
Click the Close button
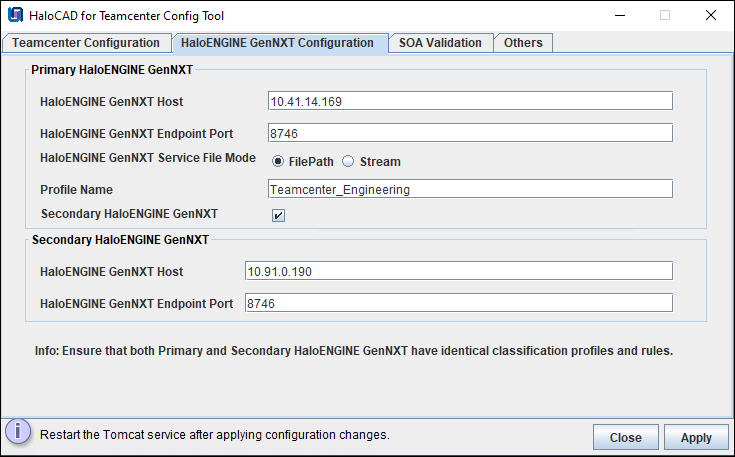pyautogui.click(x=626, y=437)
